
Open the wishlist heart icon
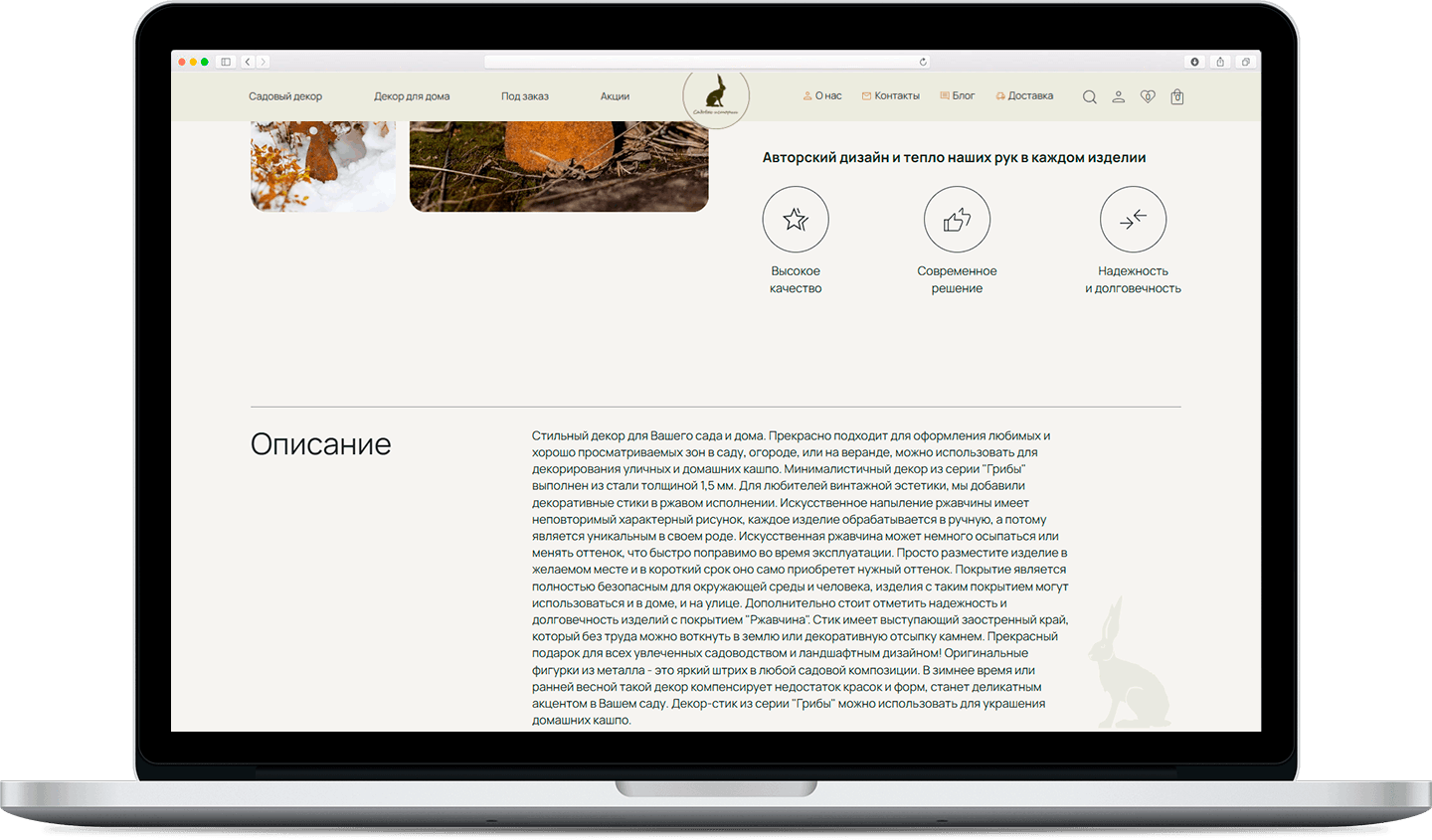[1148, 95]
